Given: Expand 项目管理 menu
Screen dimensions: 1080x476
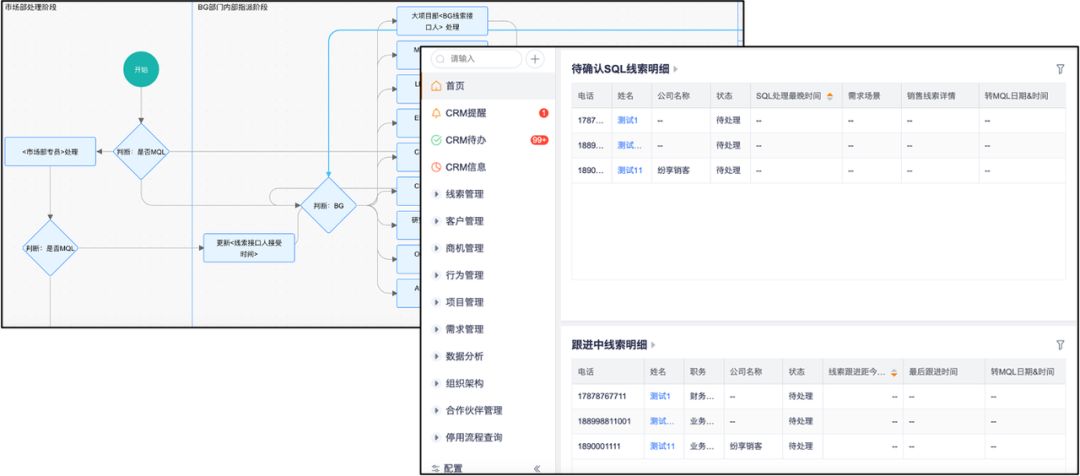Looking at the screenshot, I should click(x=435, y=302).
